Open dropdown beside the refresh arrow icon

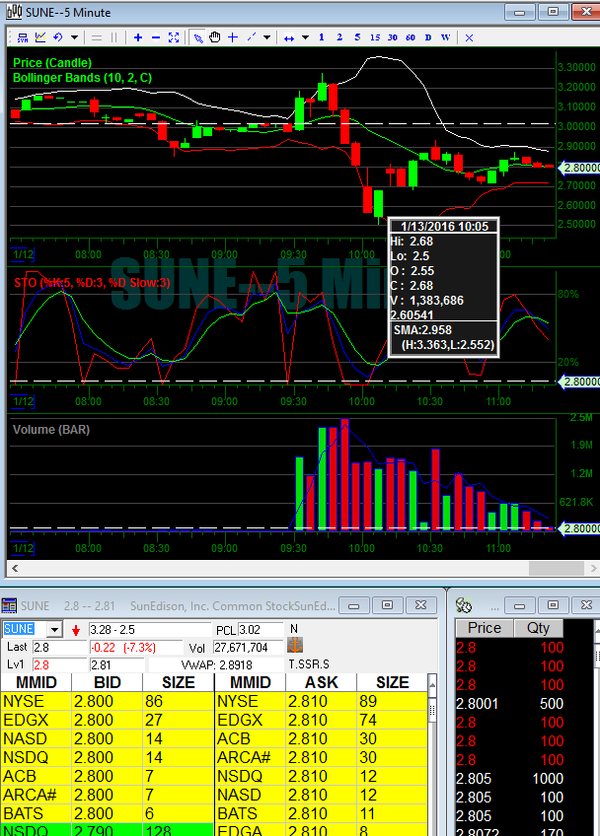click(73, 37)
